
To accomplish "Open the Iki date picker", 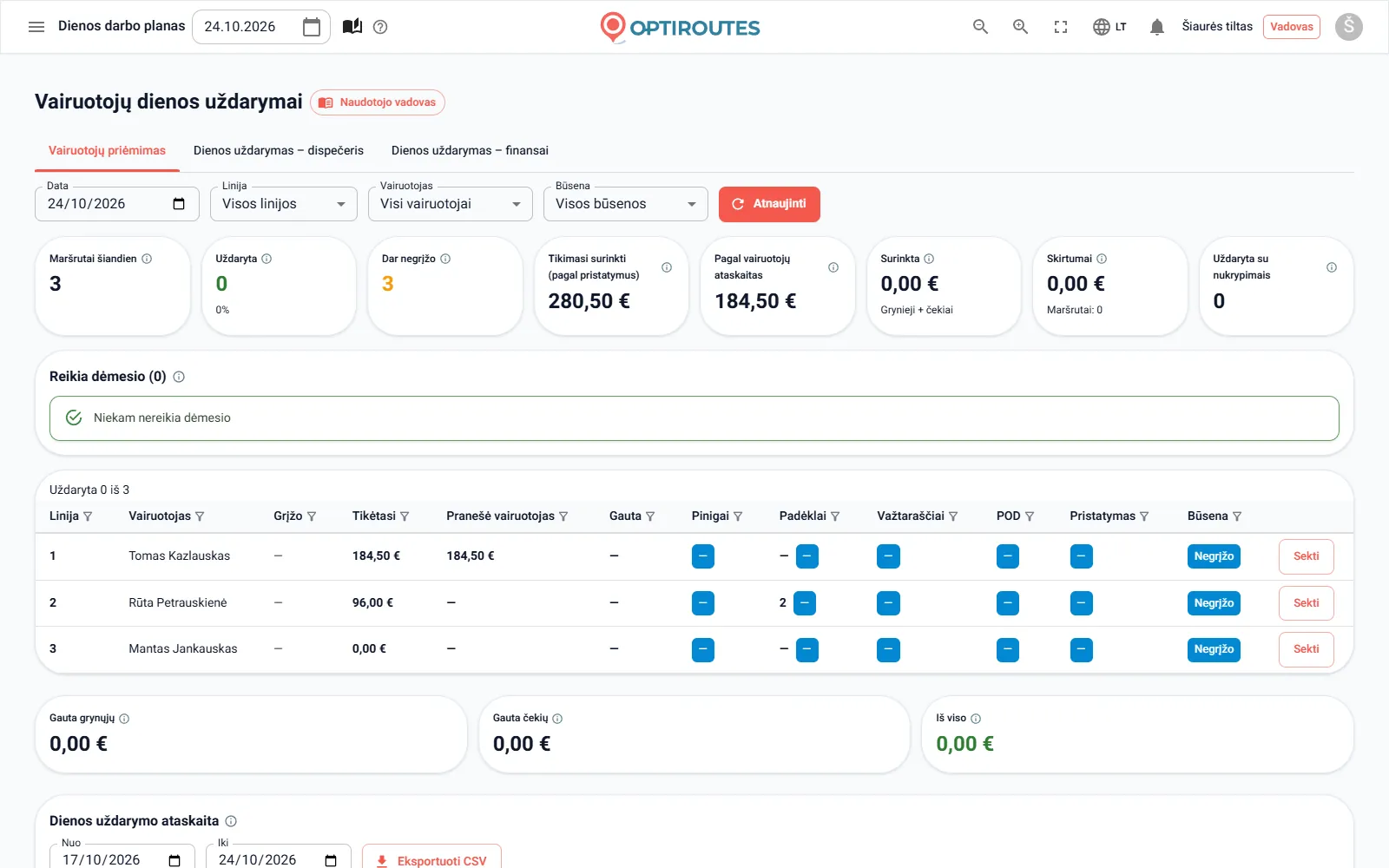I will click(x=331, y=860).
